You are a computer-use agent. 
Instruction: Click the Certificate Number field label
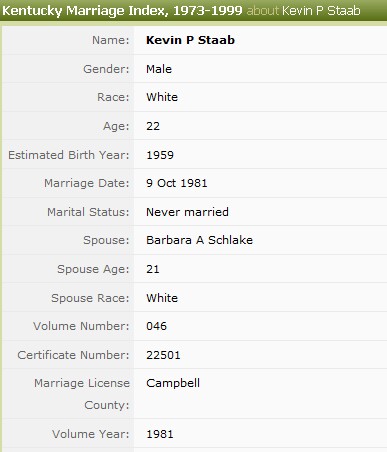pyautogui.click(x=73, y=355)
